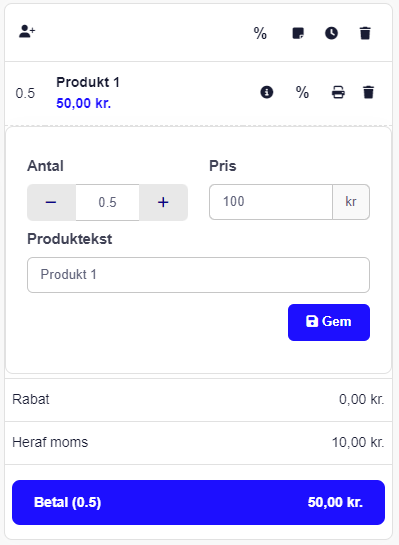Save changes with the Gem button
This screenshot has height=545, width=399.
click(x=329, y=322)
